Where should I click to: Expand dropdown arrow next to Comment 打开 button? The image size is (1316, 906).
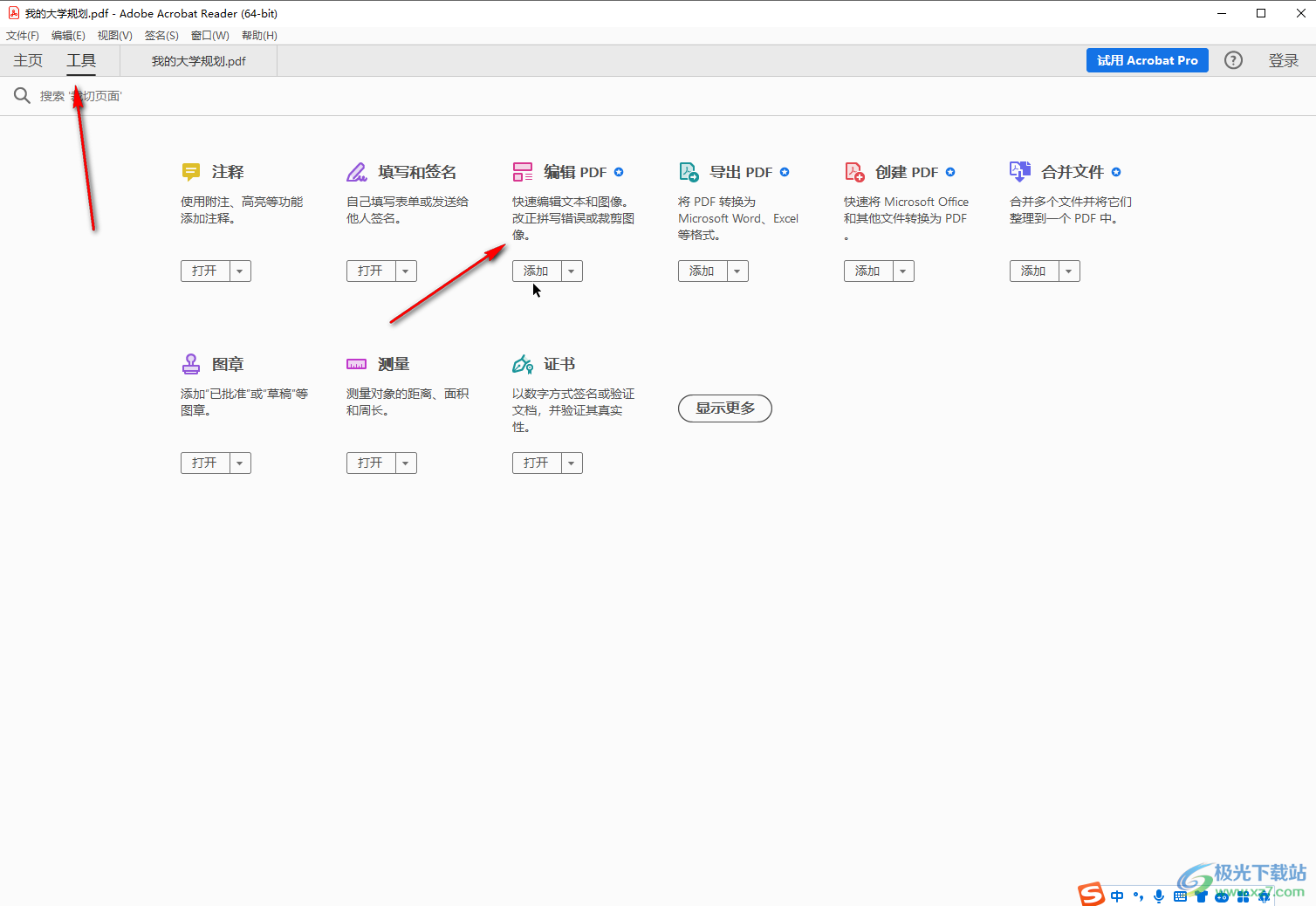tap(240, 271)
